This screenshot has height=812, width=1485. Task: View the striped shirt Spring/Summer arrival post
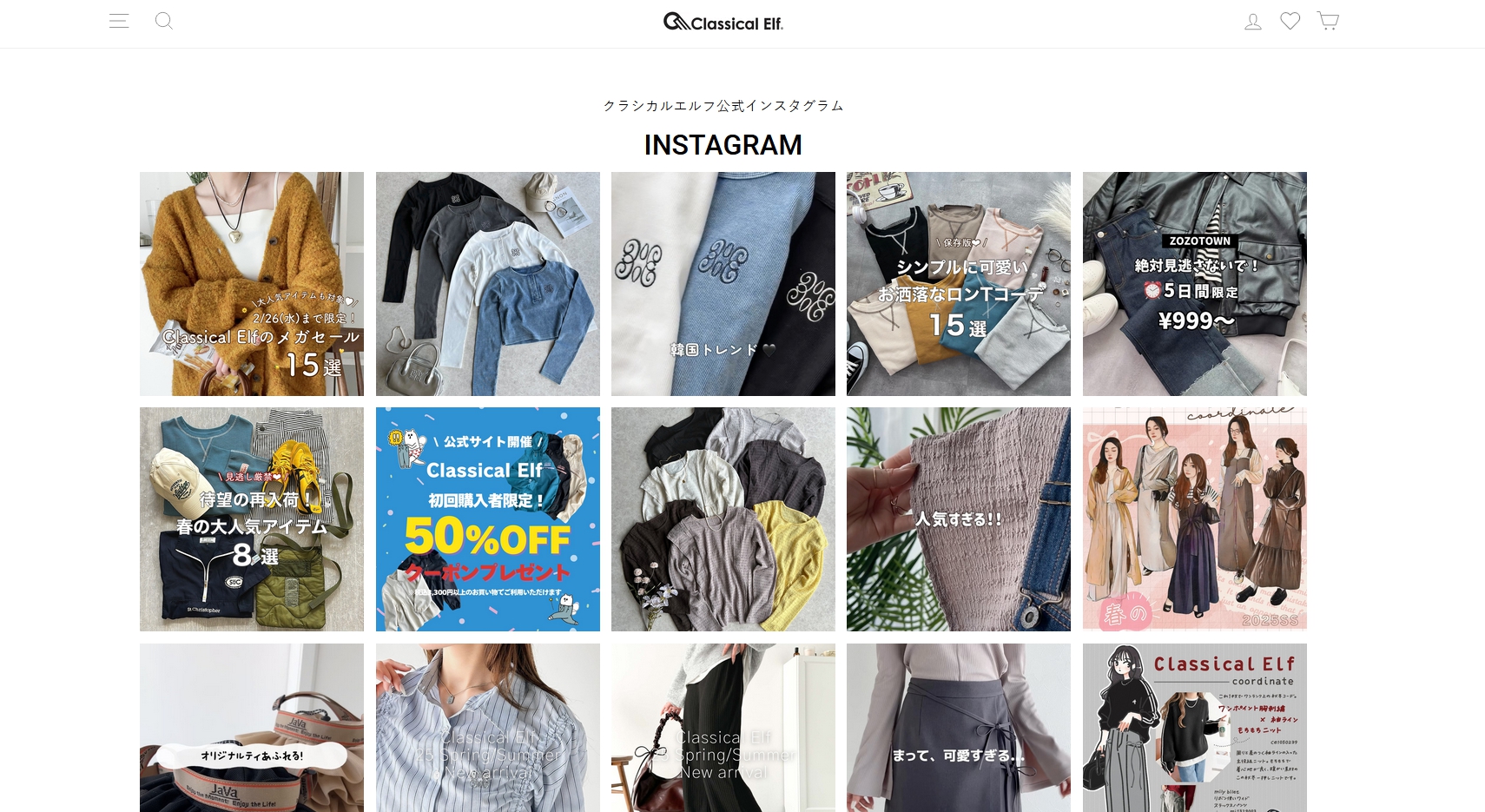pyautogui.click(x=488, y=728)
